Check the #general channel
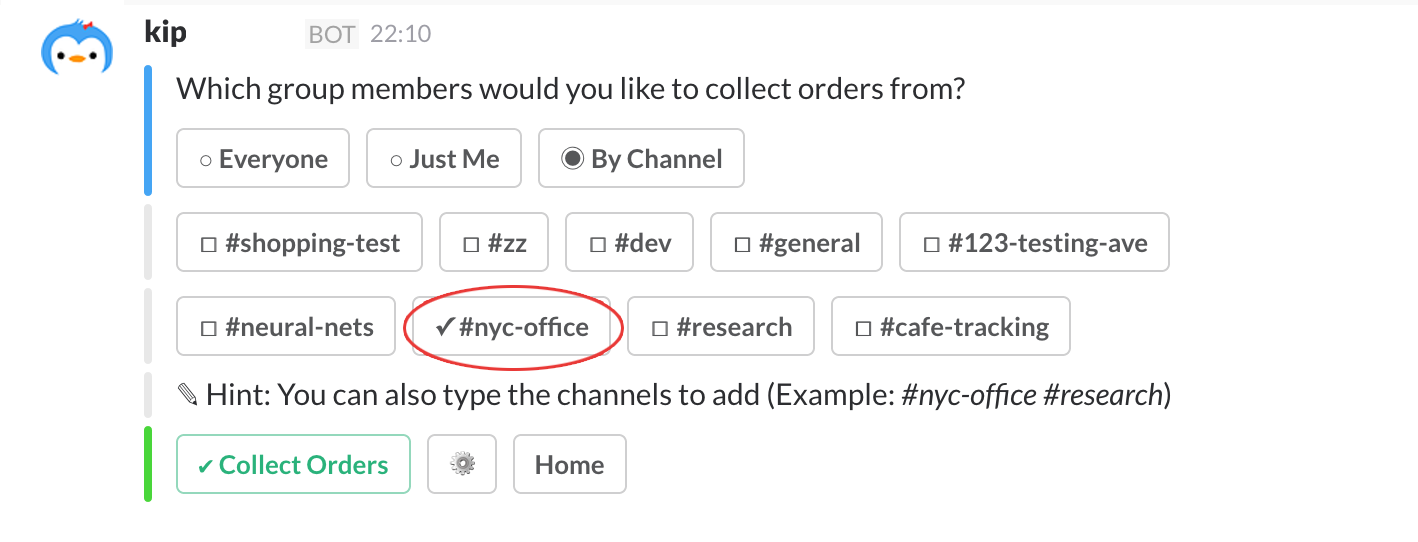Screen dimensions: 1418x542 tap(796, 242)
